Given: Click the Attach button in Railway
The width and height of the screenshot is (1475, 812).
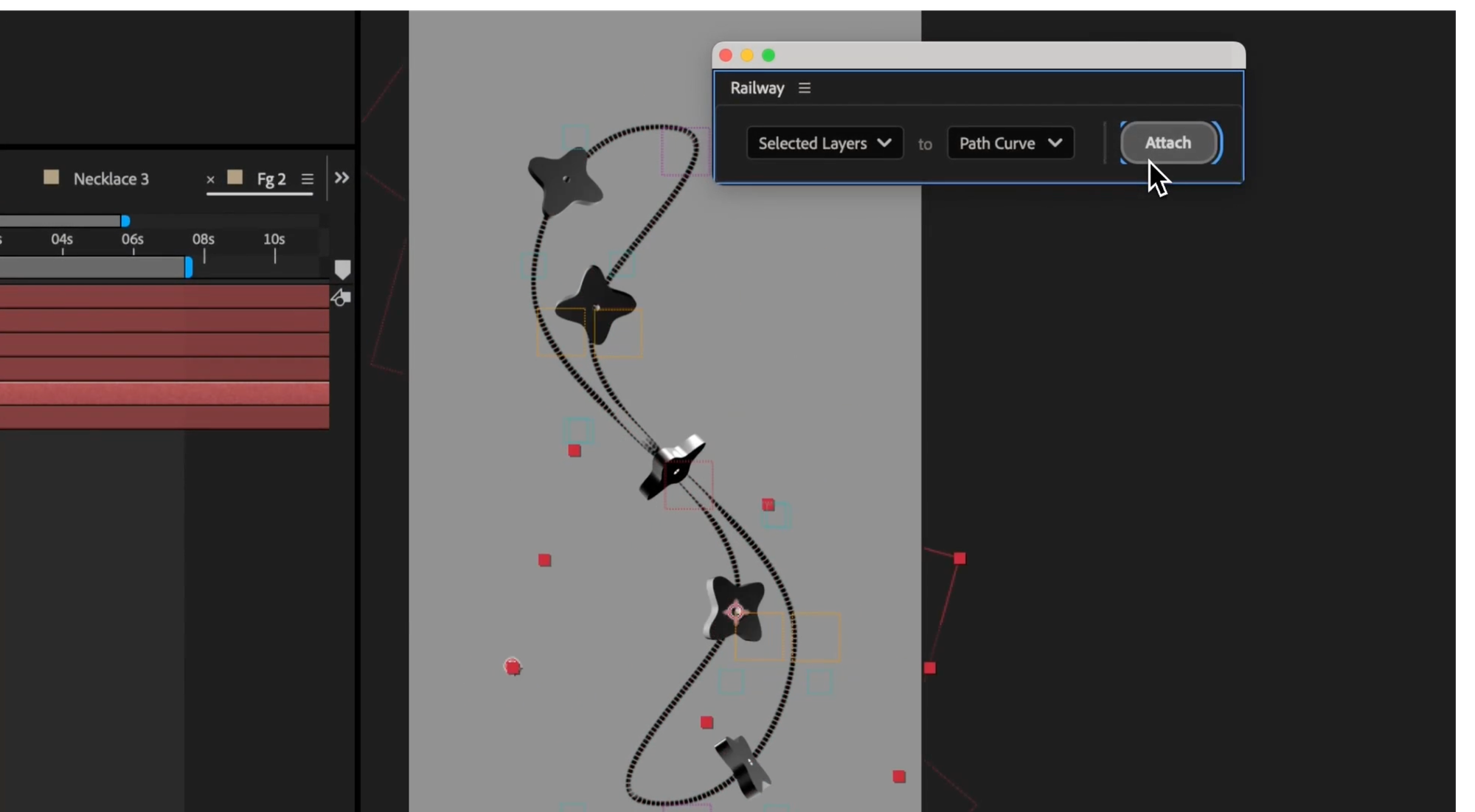Looking at the screenshot, I should click(1168, 143).
